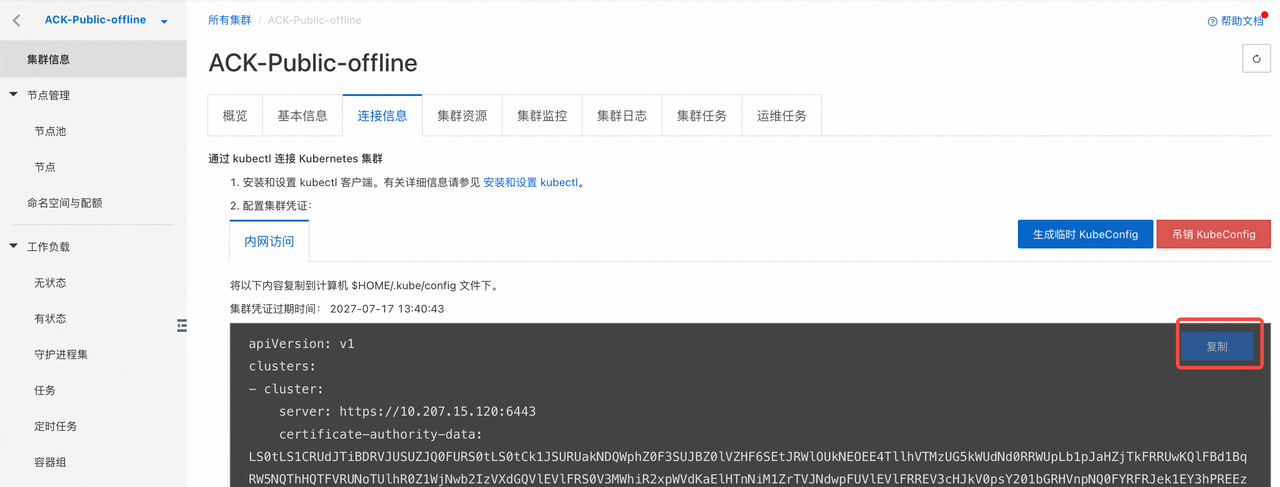1280x487 pixels.
Task: Click the refresh icon button
Action: 1256,59
